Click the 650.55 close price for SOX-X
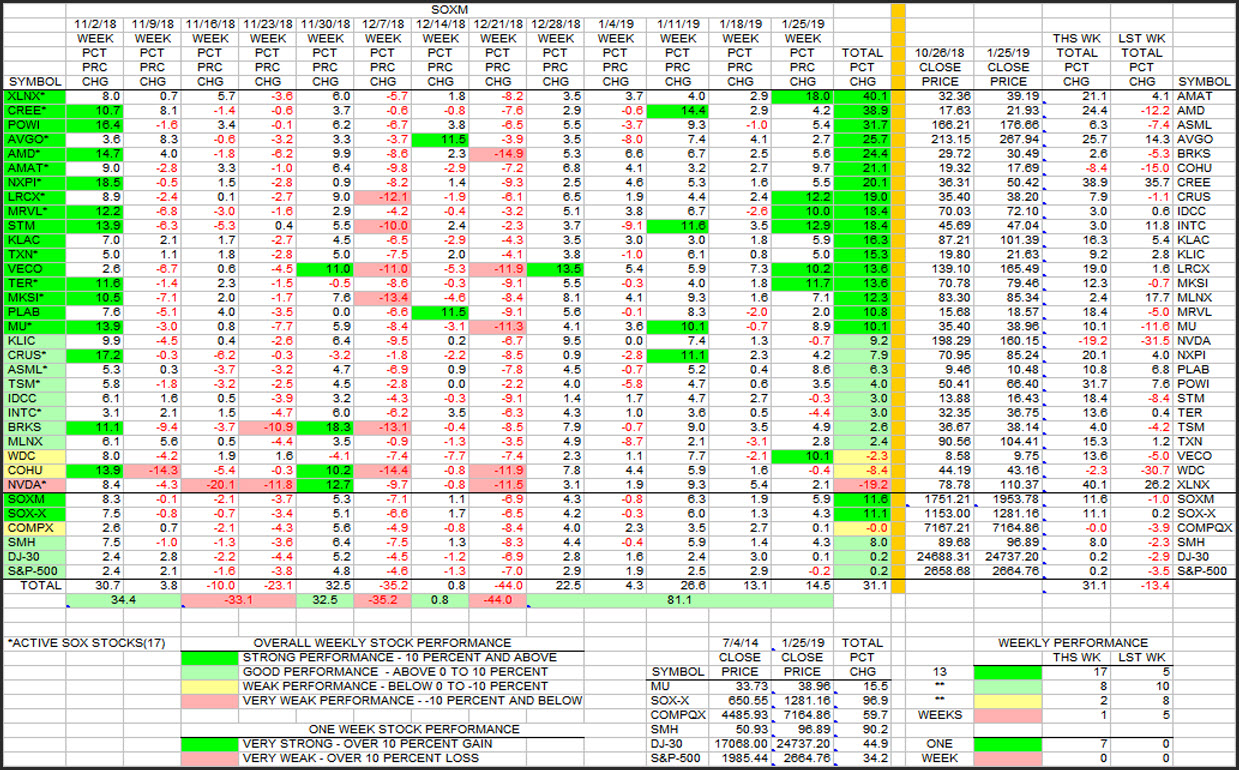Screen dimensions: 1239x770 tap(740, 701)
